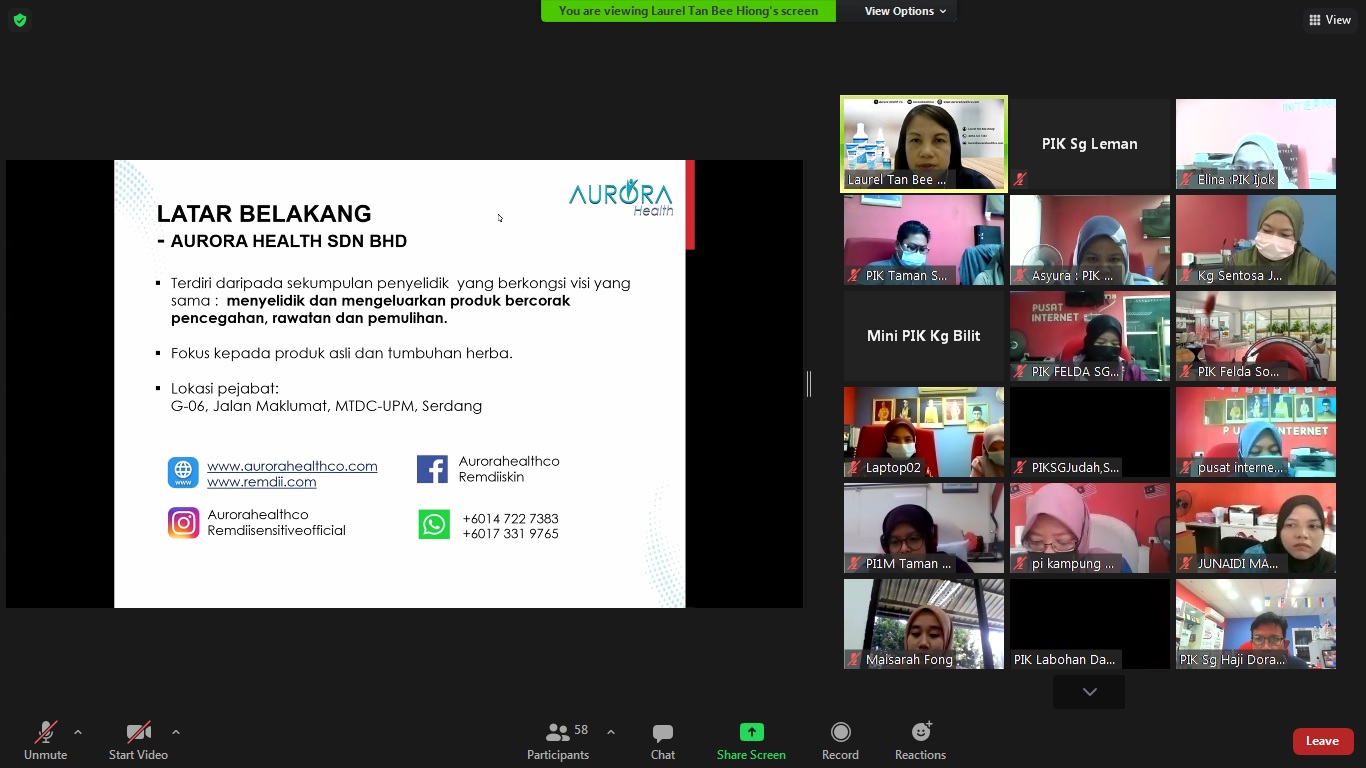
Task: Open the Reactions menu
Action: (920, 741)
